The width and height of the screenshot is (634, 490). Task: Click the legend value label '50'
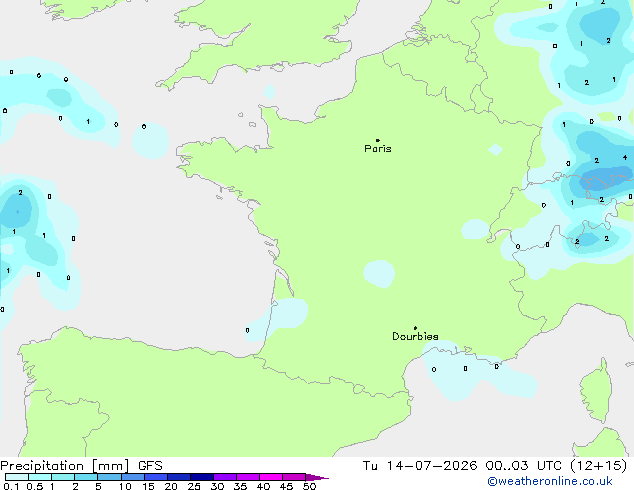(309, 486)
